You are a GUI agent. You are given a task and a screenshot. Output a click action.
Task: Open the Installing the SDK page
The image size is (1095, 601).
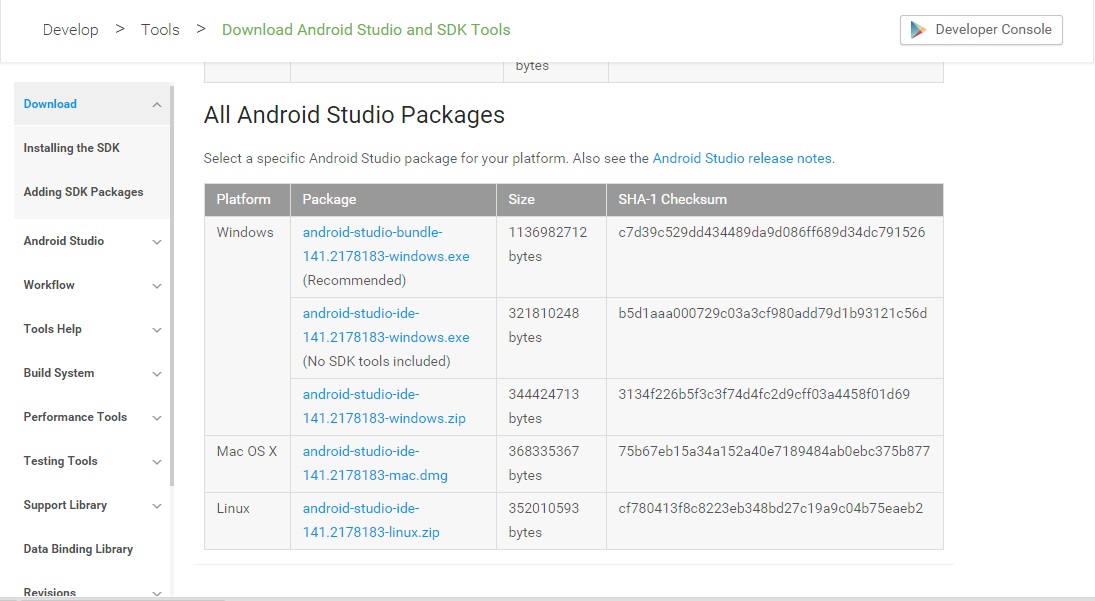[x=71, y=147]
